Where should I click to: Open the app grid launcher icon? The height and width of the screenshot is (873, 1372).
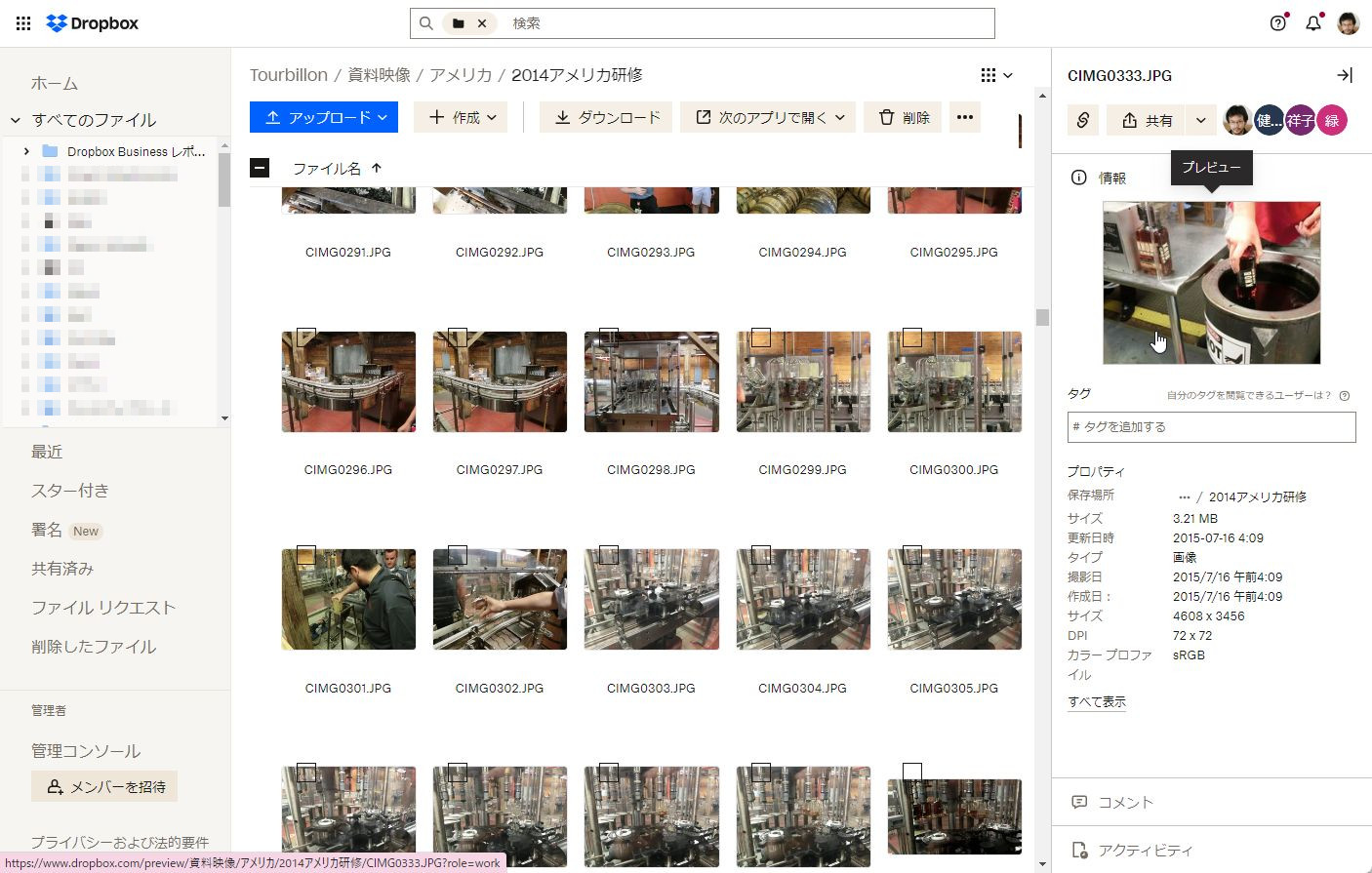(23, 23)
